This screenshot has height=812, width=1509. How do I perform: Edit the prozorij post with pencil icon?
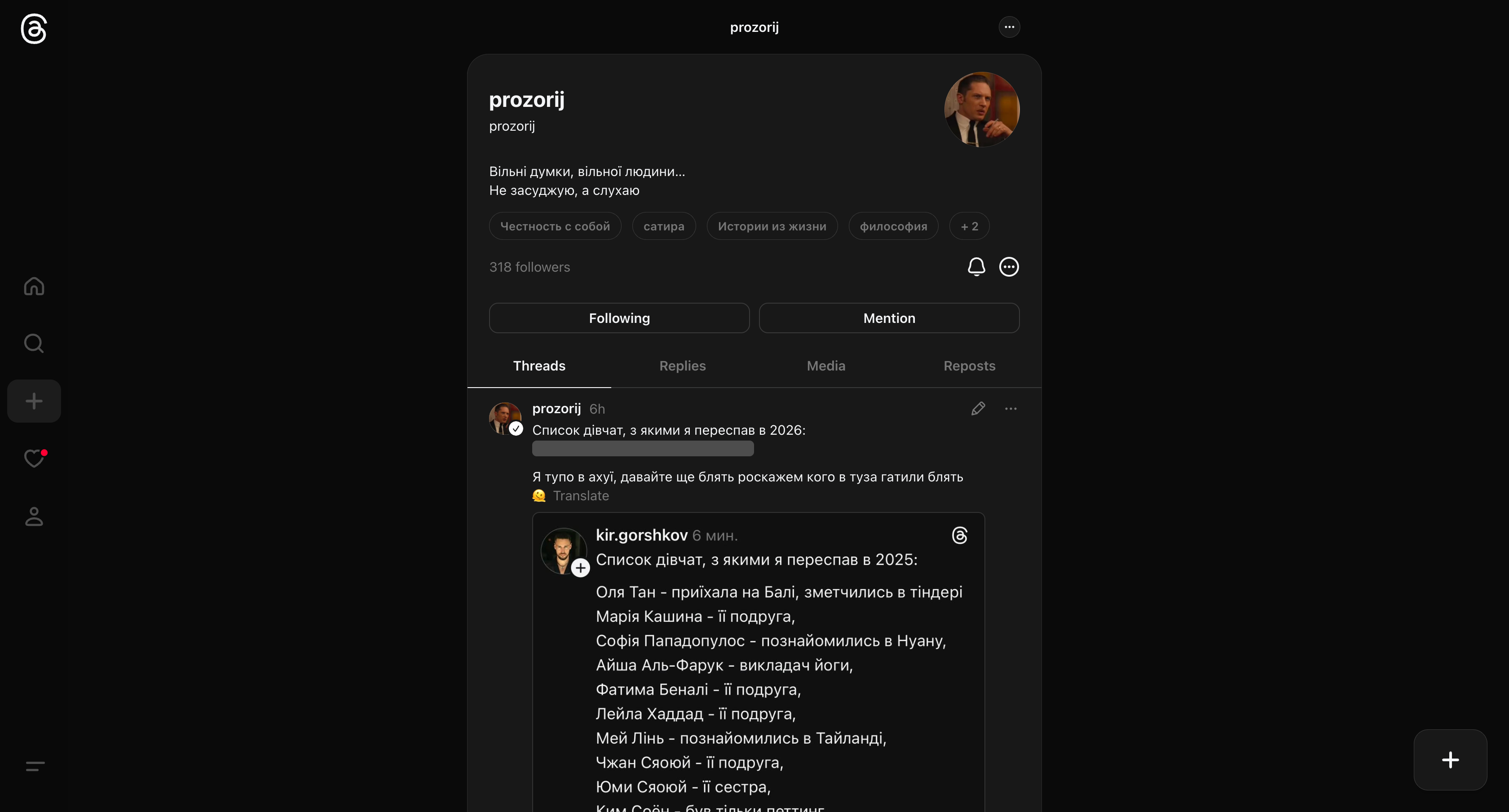tap(978, 408)
